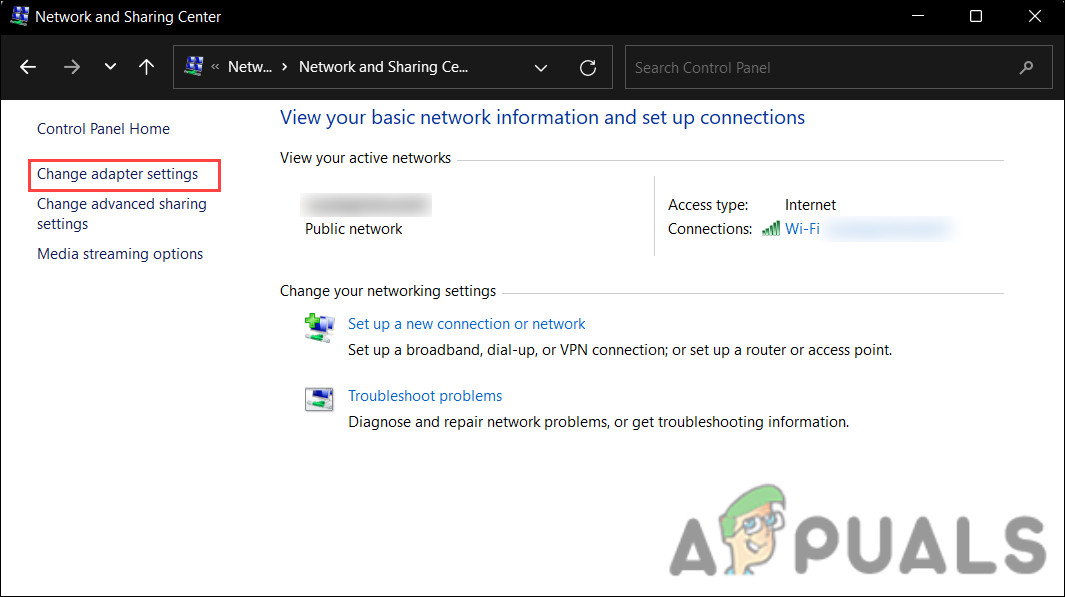
Task: Refresh the Network and Sharing Center page
Action: point(588,68)
